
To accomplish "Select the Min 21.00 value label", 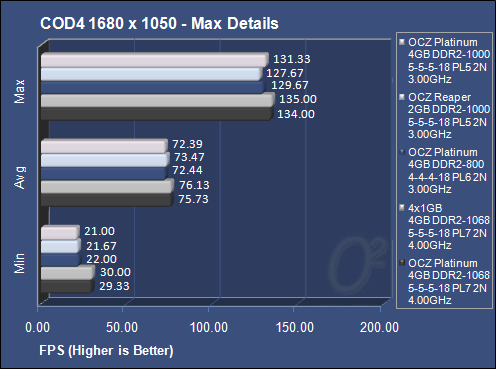I will tap(99, 231).
